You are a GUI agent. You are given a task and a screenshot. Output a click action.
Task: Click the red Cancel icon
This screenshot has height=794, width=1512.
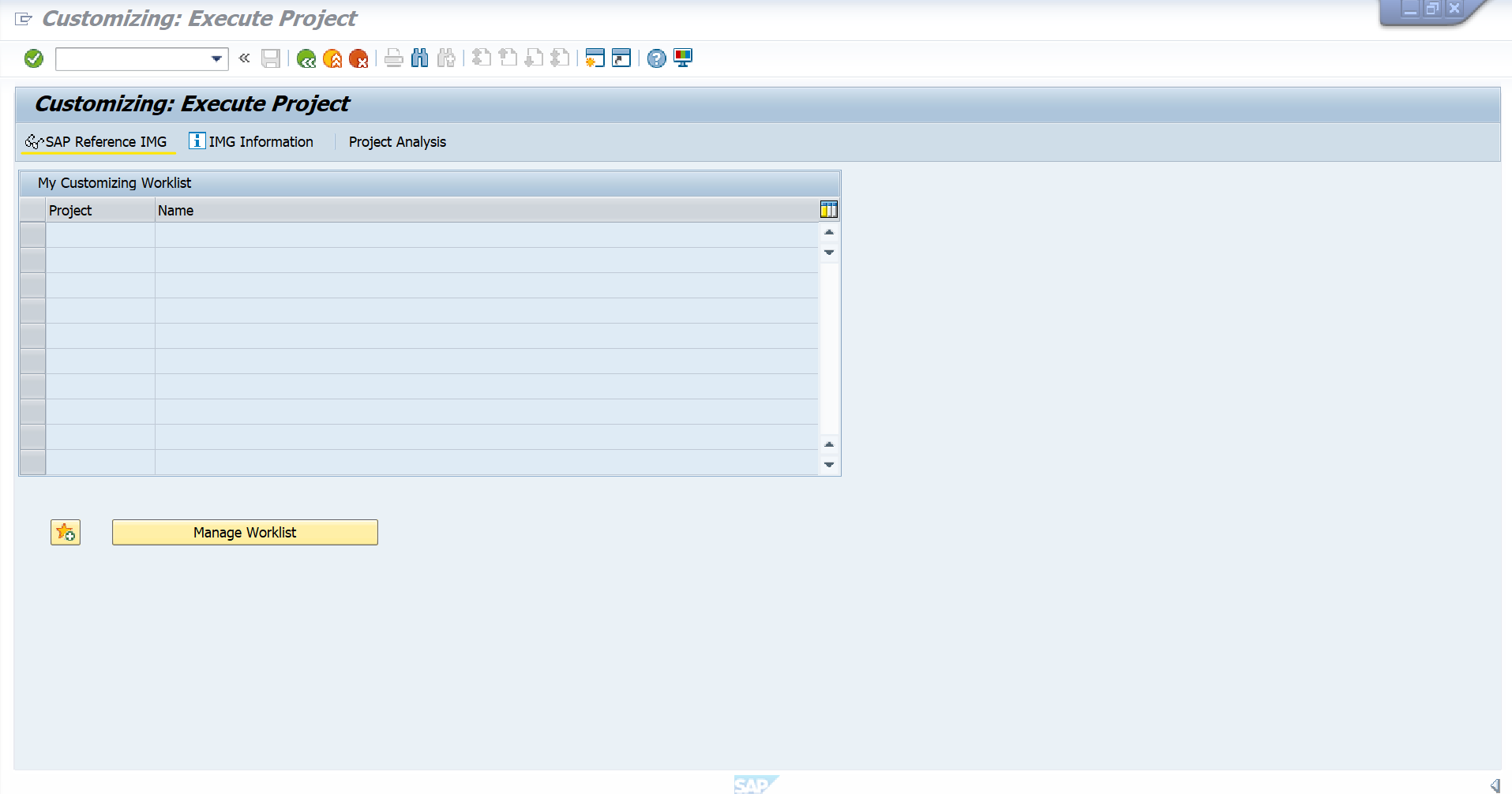click(x=358, y=58)
